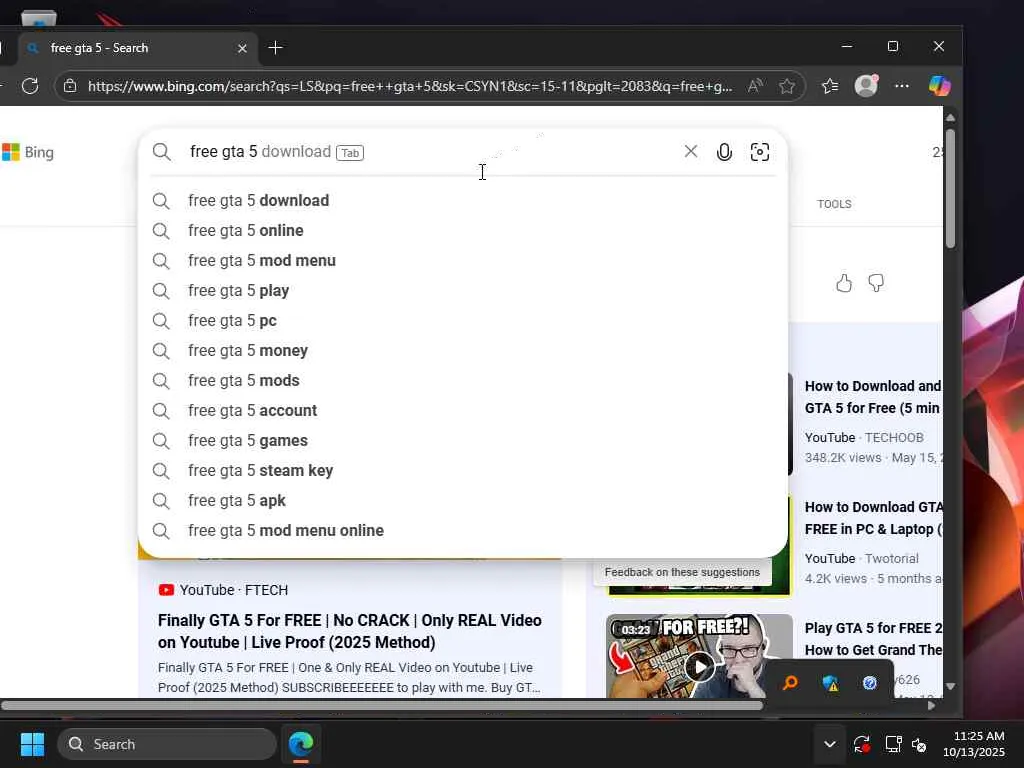Image resolution: width=1024 pixels, height=768 pixels.
Task: Click the YouTube · FTECH source label
Action: 223,590
